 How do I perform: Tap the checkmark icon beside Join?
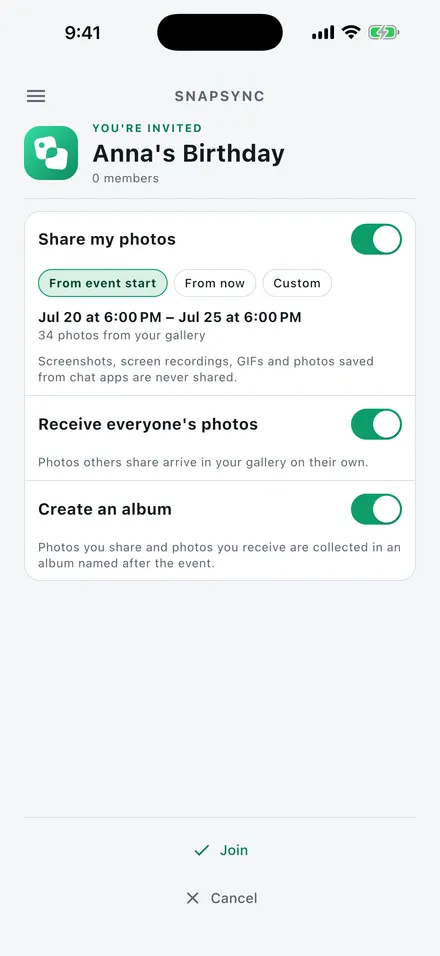(202, 850)
